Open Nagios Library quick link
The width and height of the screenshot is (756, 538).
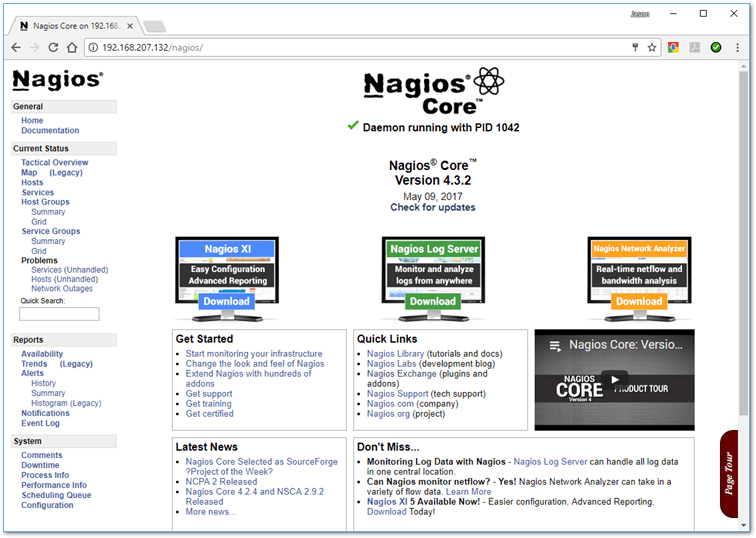pos(395,353)
